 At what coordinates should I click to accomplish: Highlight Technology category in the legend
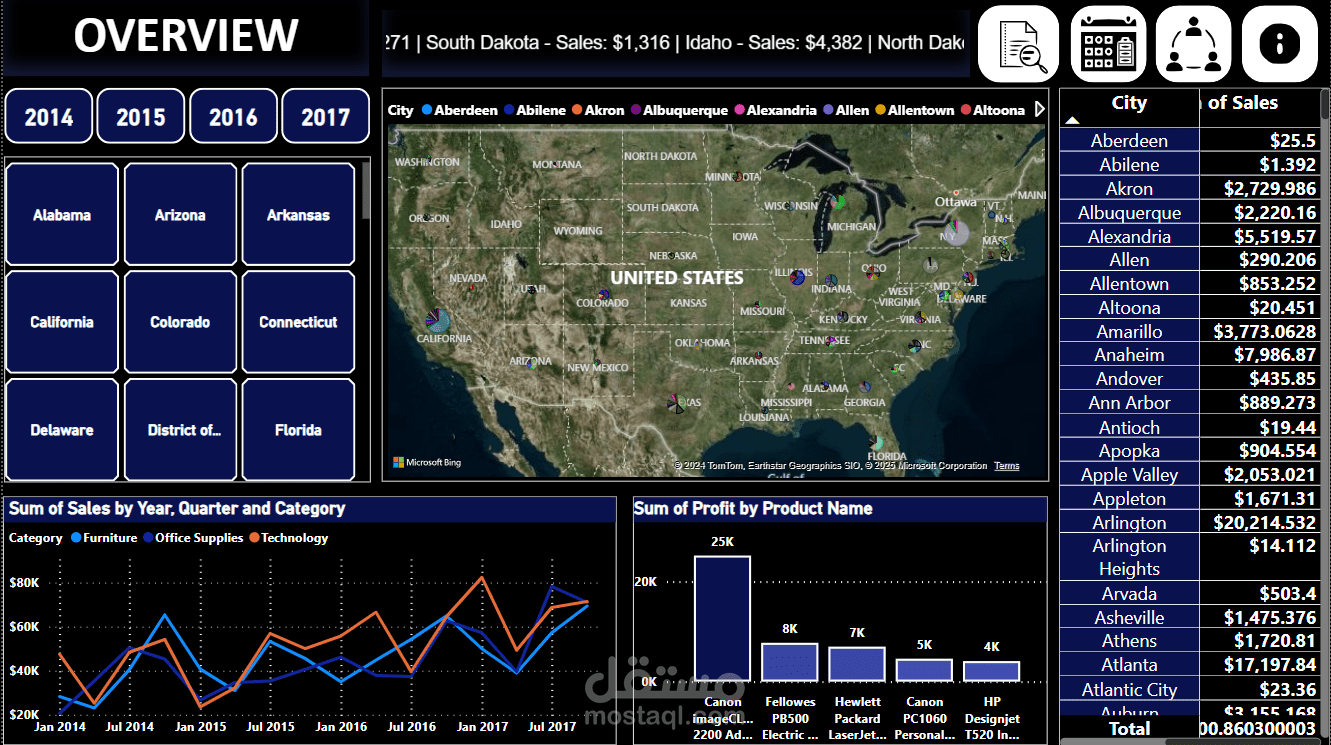(x=288, y=538)
